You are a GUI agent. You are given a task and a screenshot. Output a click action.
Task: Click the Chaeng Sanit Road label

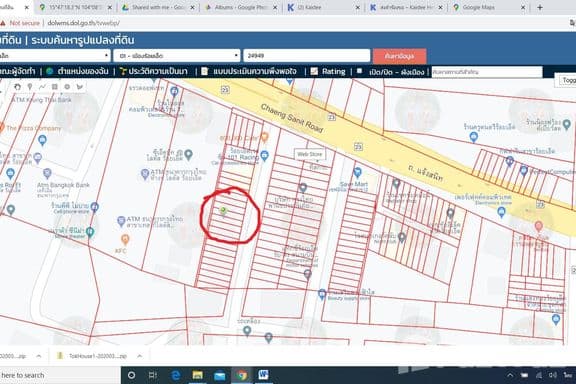[x=292, y=118]
